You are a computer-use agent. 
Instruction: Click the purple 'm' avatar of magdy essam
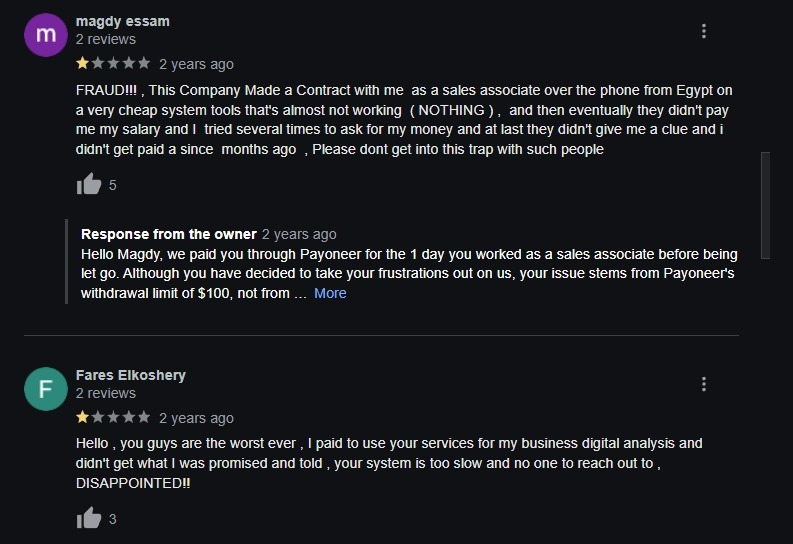click(45, 35)
